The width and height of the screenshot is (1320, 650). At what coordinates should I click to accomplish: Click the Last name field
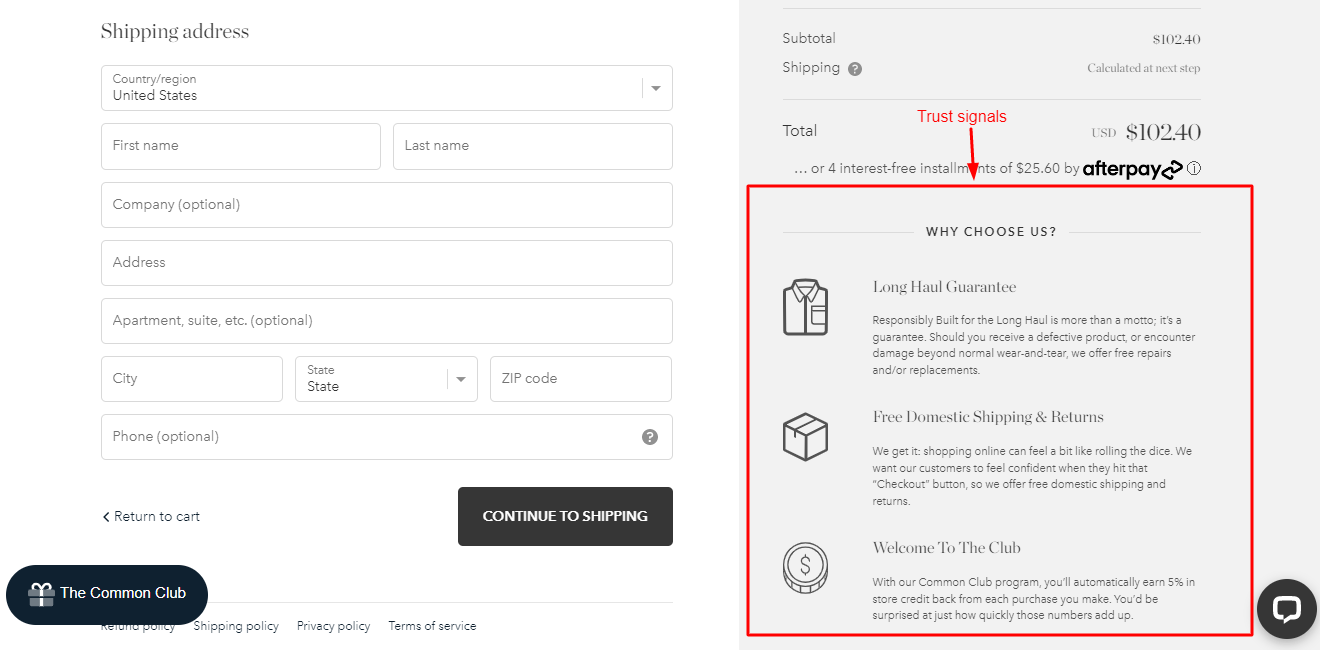tap(533, 146)
